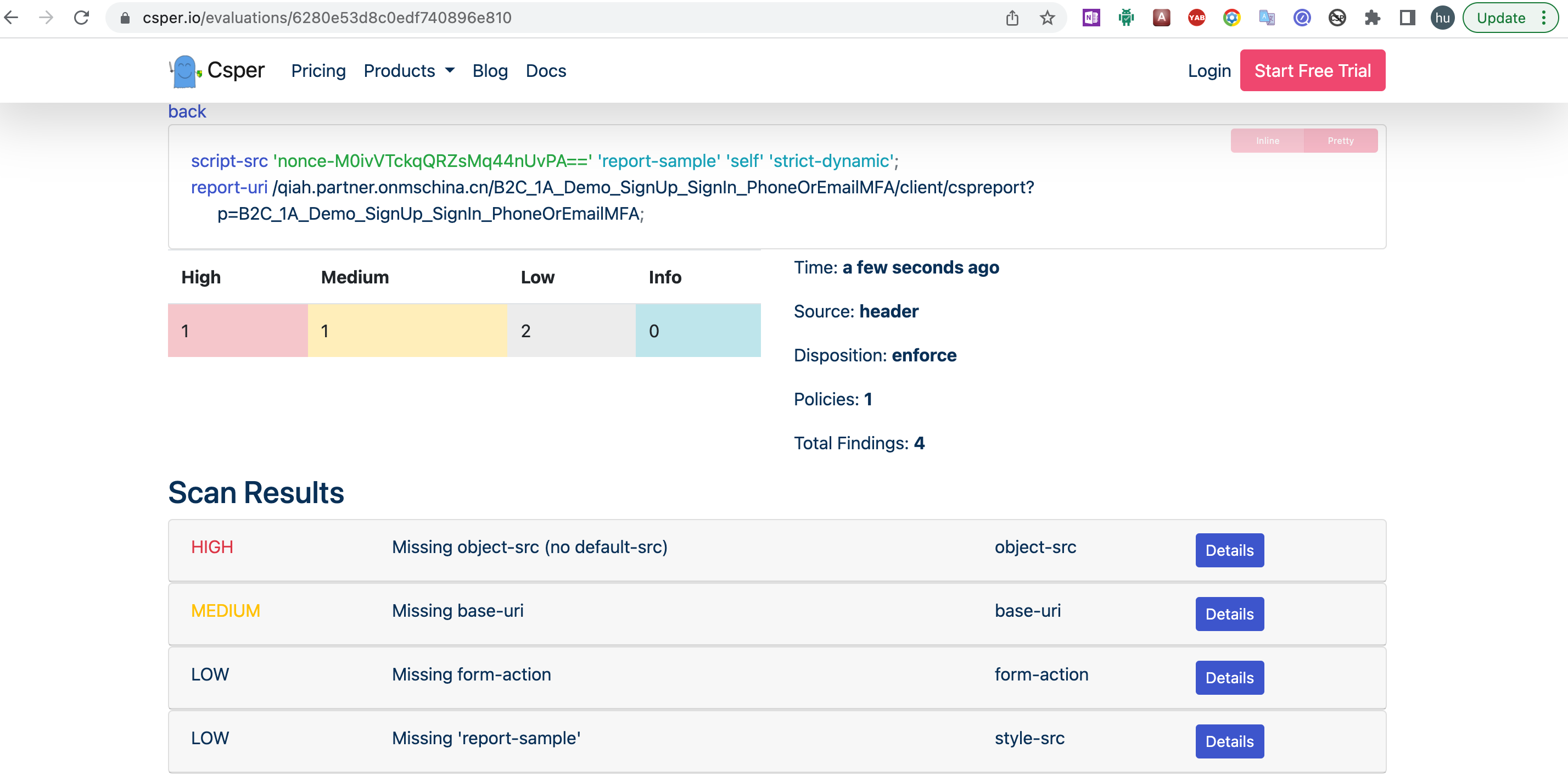Click the blue Info count cell

coord(698,331)
